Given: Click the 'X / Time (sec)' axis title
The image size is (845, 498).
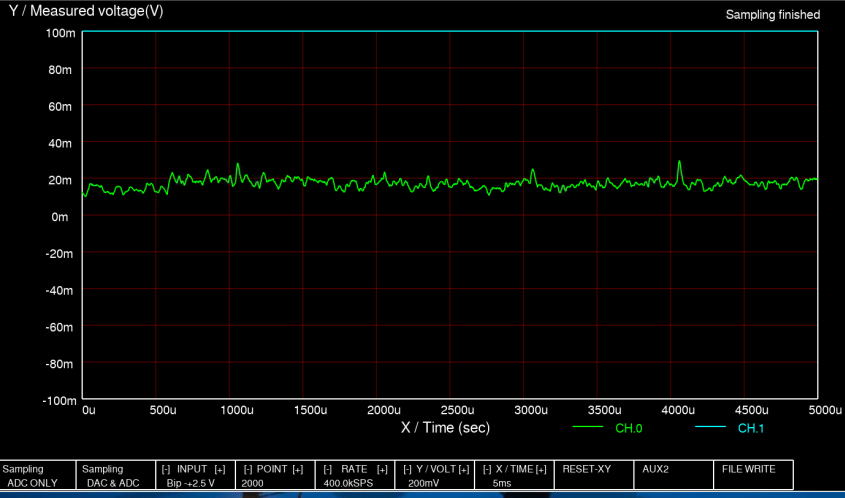Looking at the screenshot, I should click(446, 428).
